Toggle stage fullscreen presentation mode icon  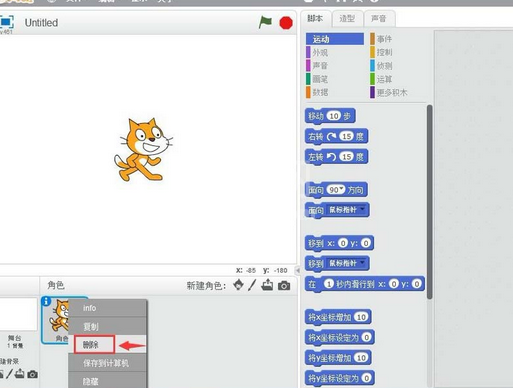(x=7, y=22)
